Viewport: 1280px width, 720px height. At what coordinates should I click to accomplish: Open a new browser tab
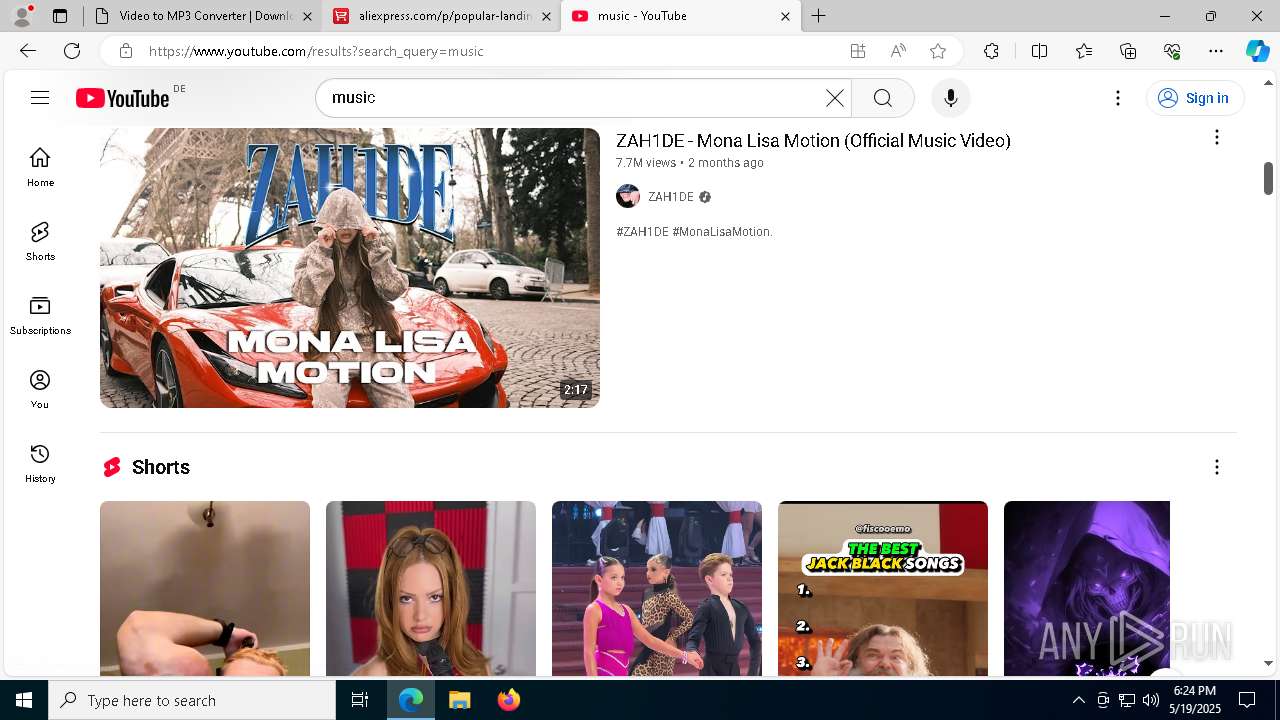[x=818, y=16]
